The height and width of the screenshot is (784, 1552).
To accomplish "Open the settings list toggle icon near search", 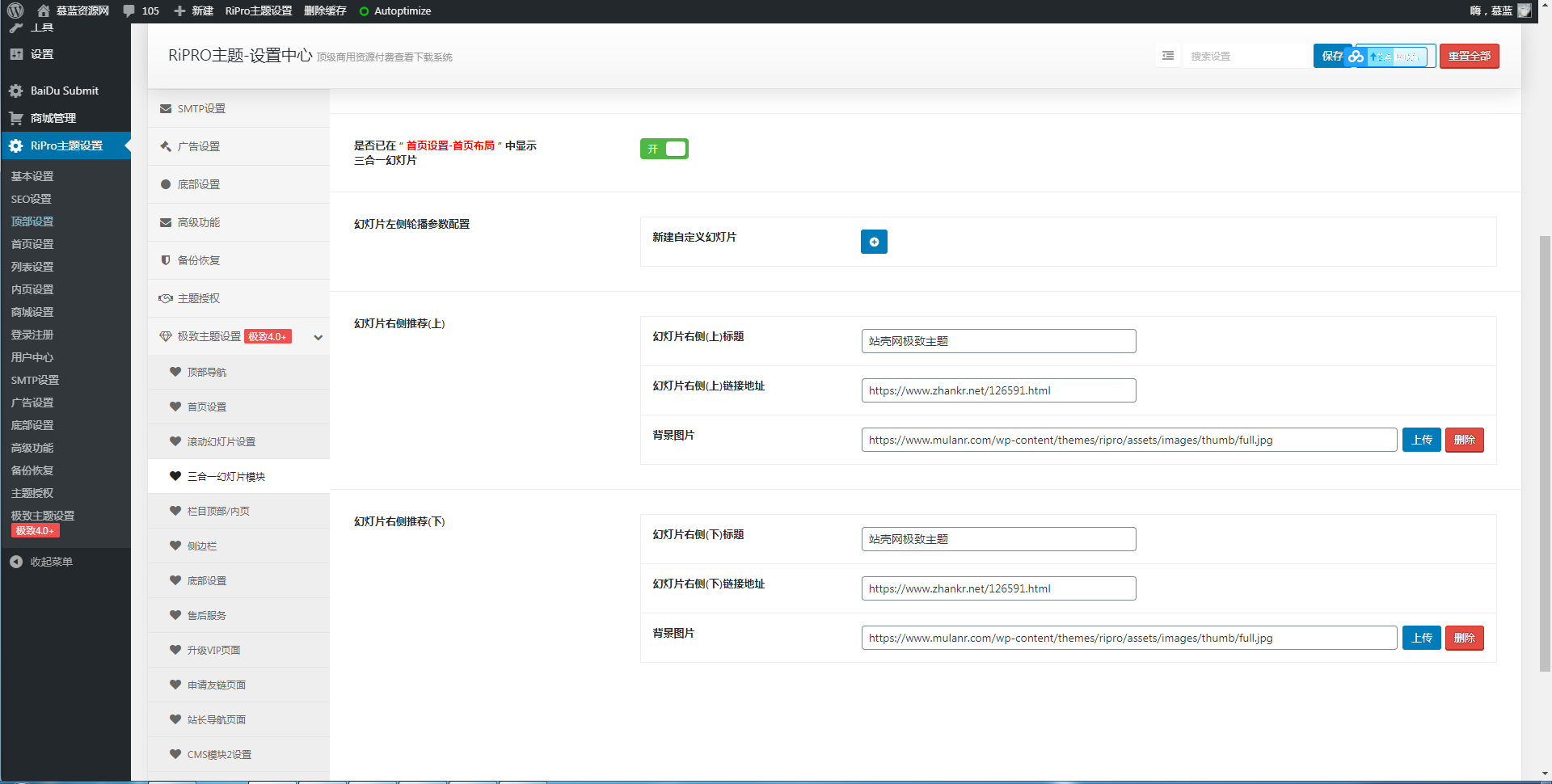I will (x=1167, y=56).
